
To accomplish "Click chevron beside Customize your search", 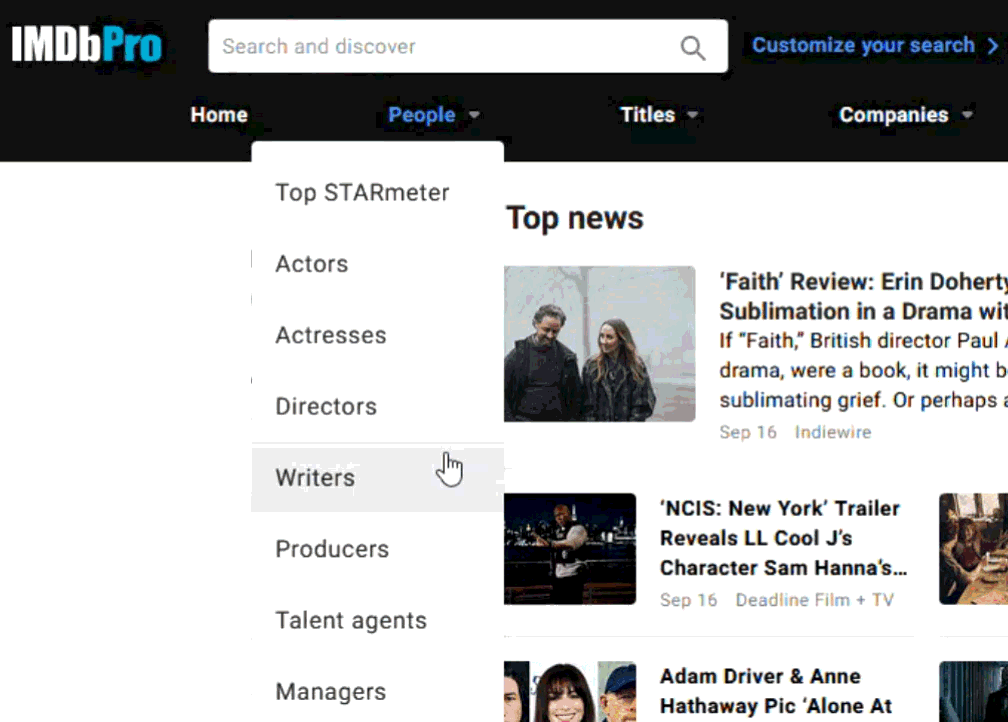I will click(993, 46).
